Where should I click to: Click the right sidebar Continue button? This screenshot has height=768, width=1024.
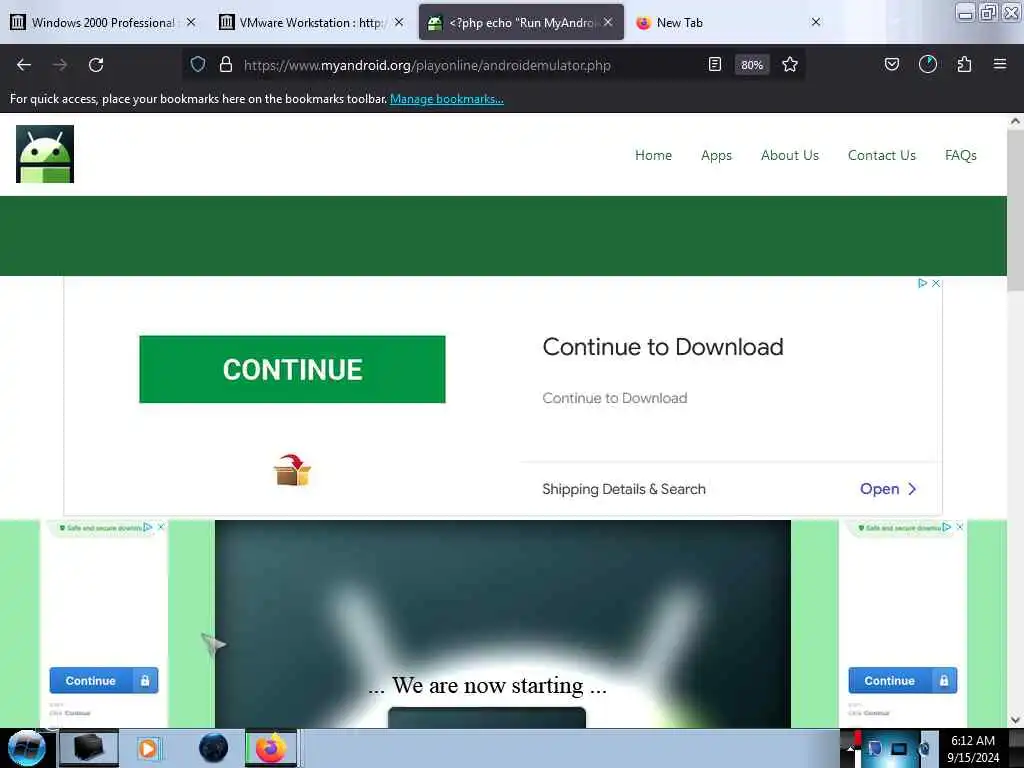[903, 680]
